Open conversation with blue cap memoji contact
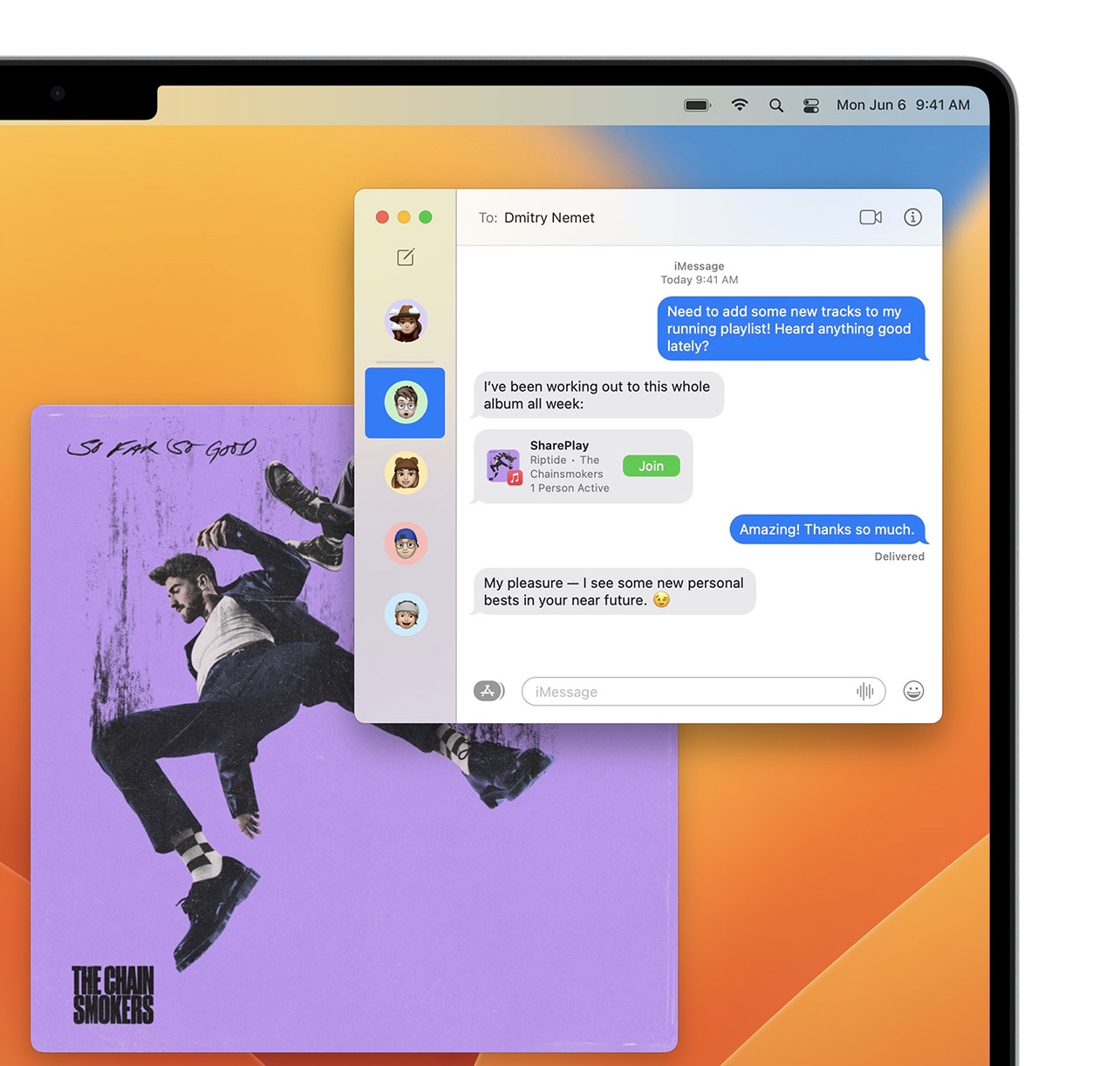This screenshot has height=1066, width=1120. pos(406,543)
